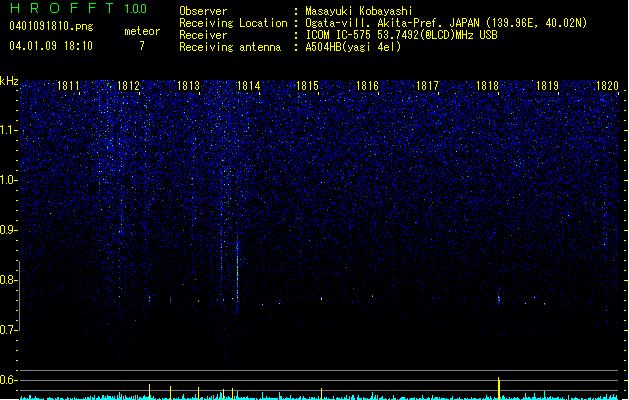Click the version number 1.0.0
629x400 pixels.
click(x=135, y=9)
